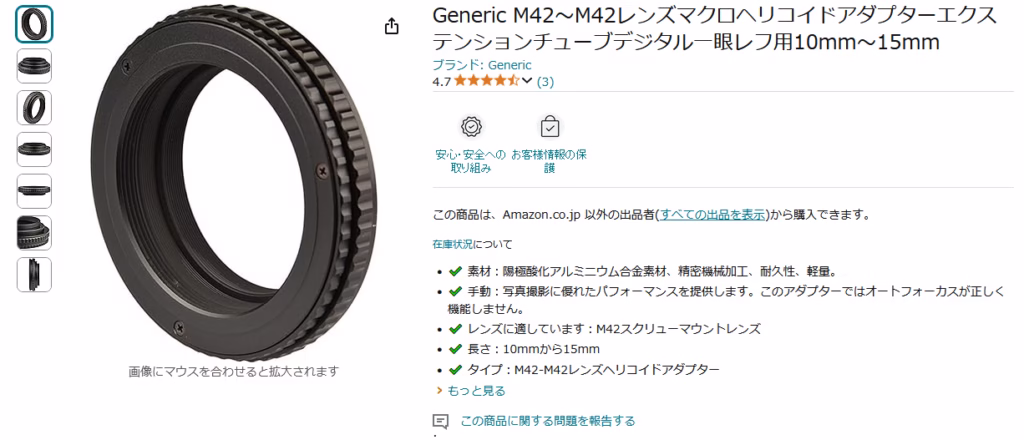Select the third angled ring thumbnail
Image resolution: width=1024 pixels, height=440 pixels.
34,108
